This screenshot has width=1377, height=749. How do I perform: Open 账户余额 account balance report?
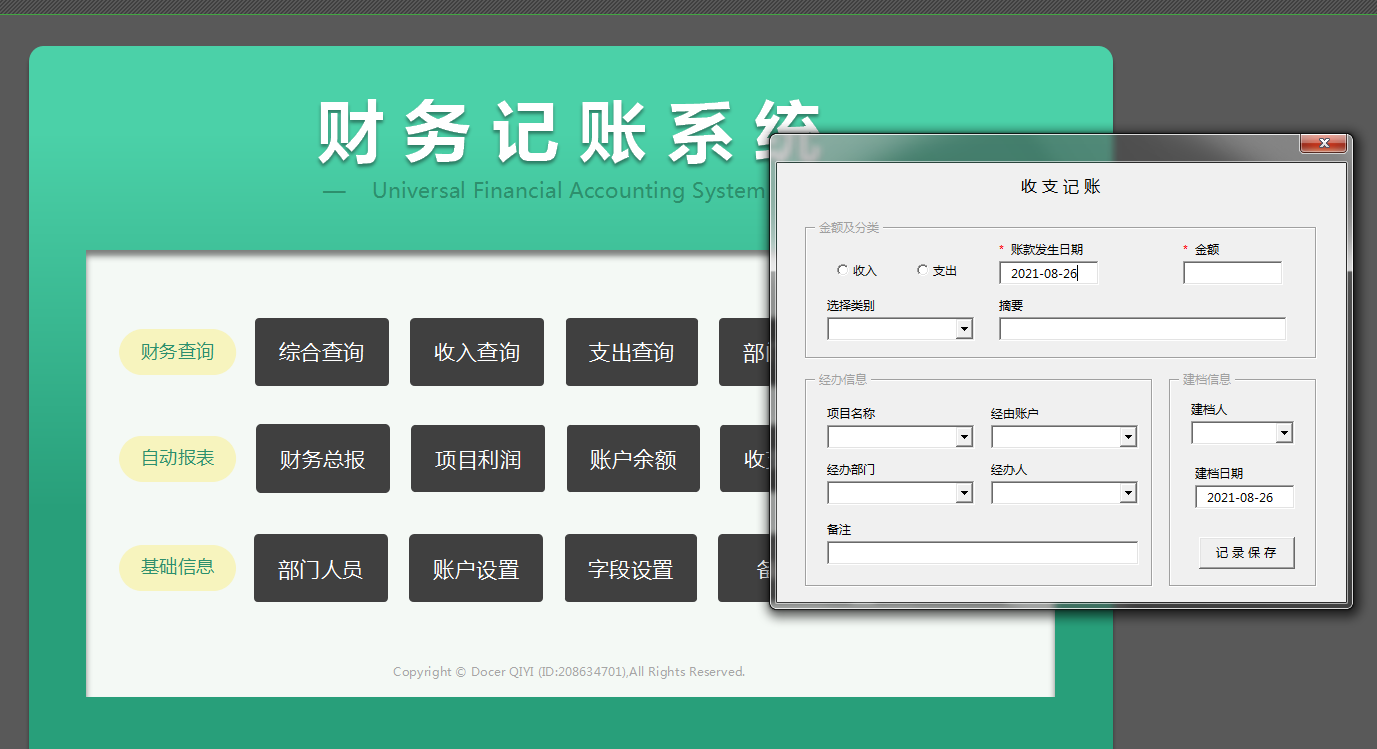(632, 458)
